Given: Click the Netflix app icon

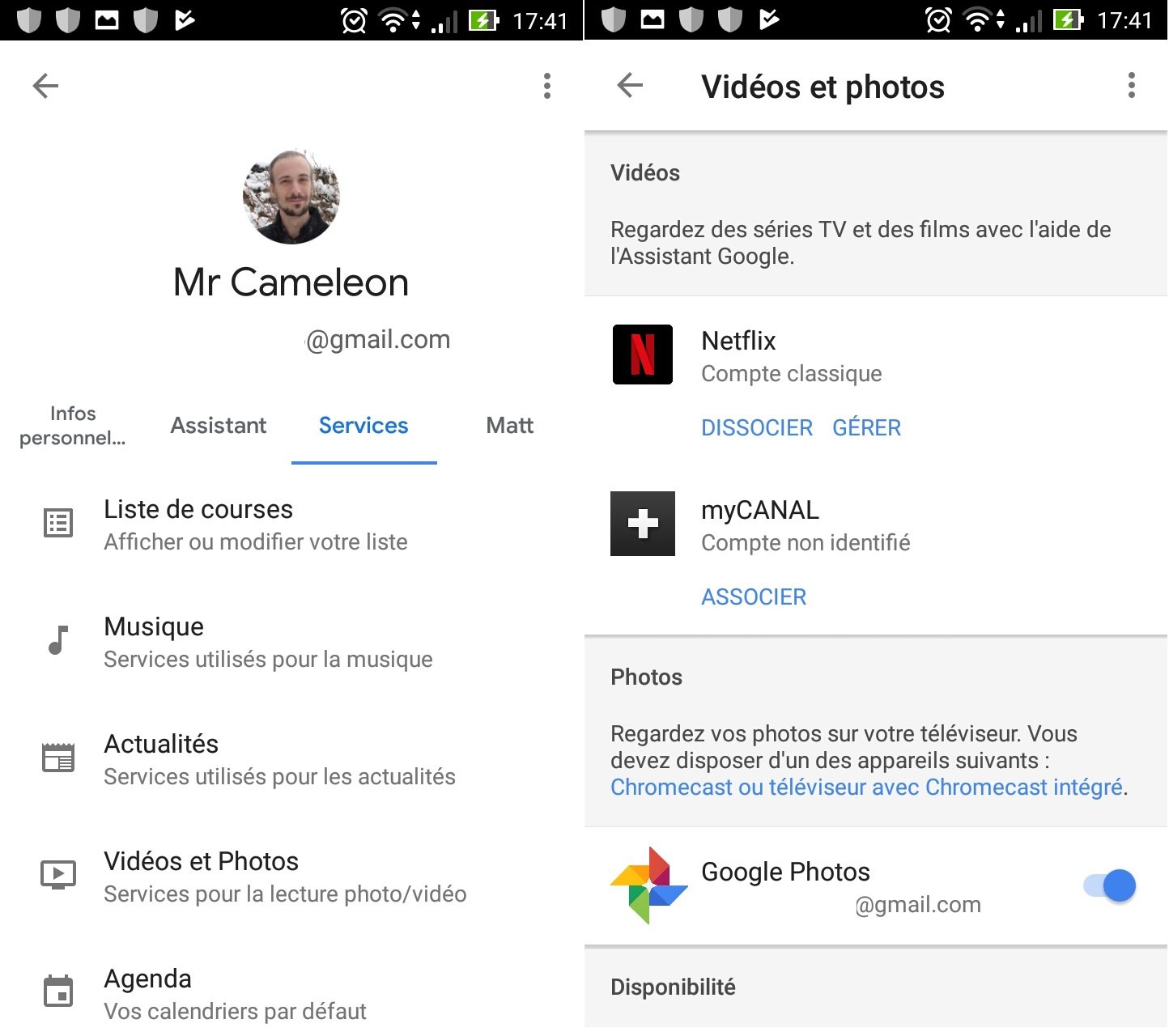Looking at the screenshot, I should click(x=642, y=355).
